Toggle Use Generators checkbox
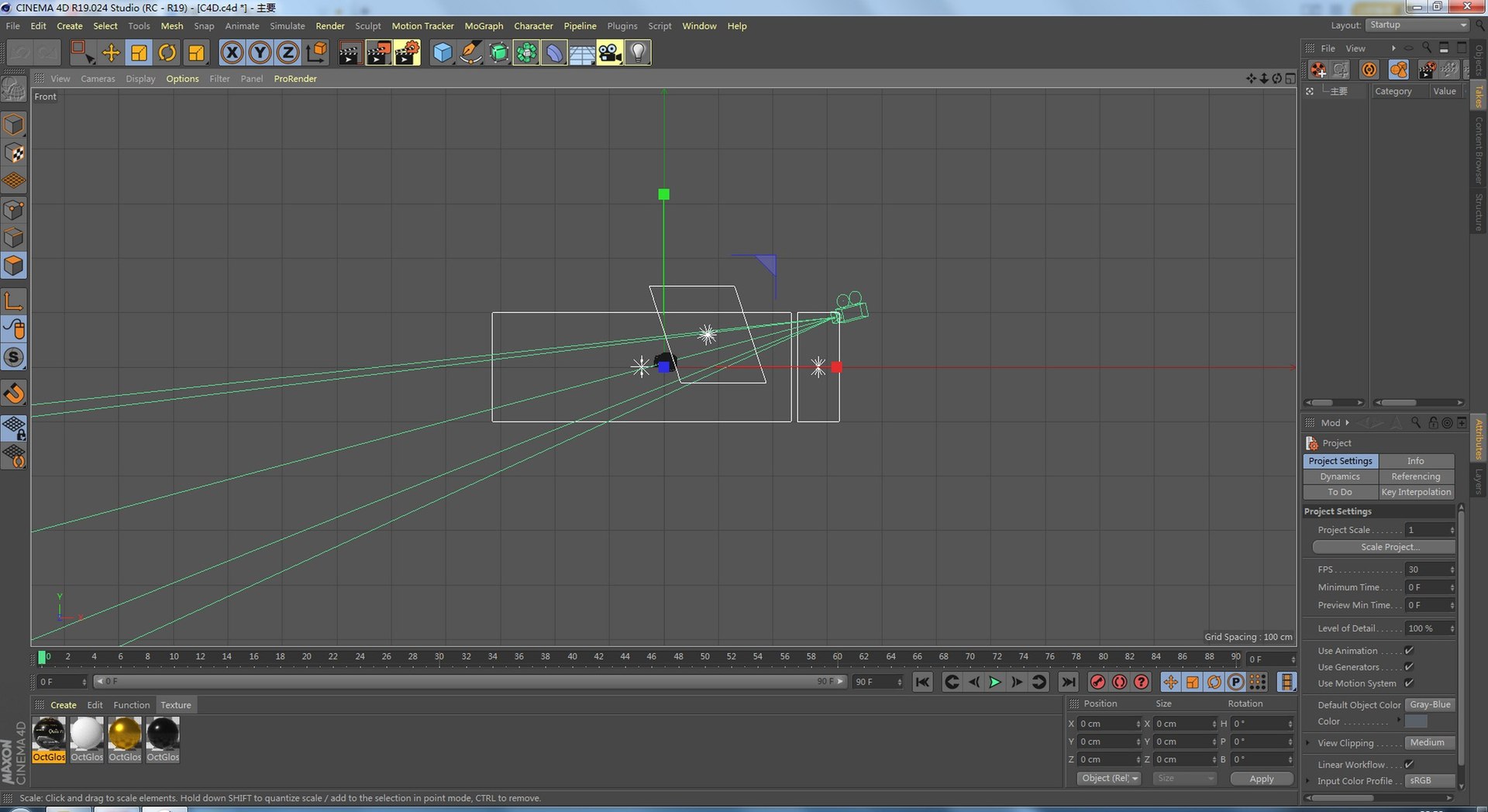 click(x=1409, y=667)
